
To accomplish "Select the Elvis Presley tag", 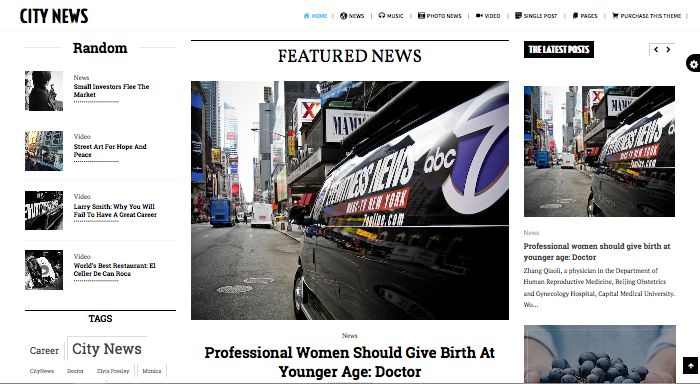I will tap(113, 371).
